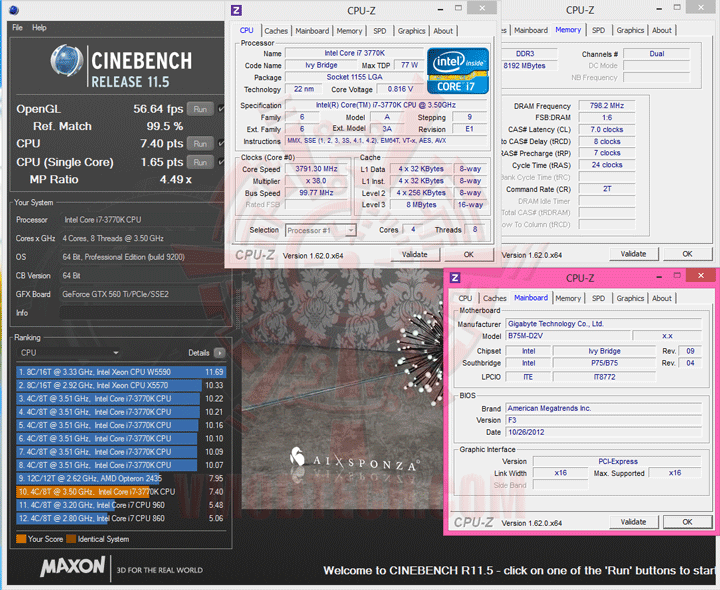The image size is (720, 590).
Task: Click OK in the Mainboard CPU-Z window
Action: coord(687,522)
